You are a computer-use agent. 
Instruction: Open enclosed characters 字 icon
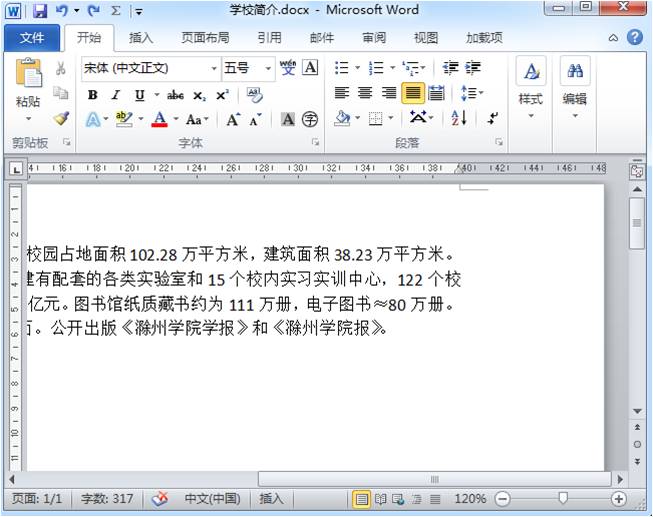pyautogui.click(x=310, y=120)
